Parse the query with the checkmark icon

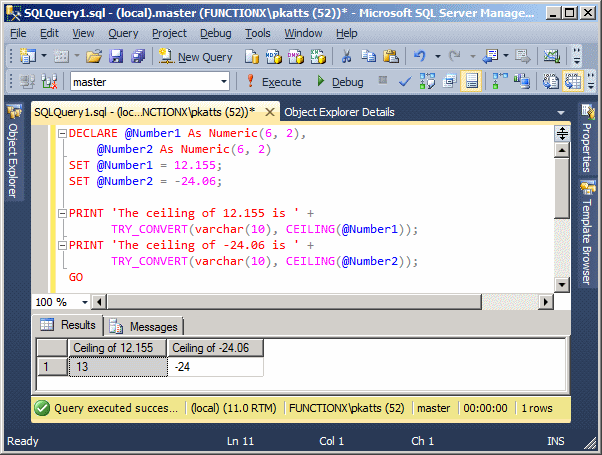tap(405, 81)
